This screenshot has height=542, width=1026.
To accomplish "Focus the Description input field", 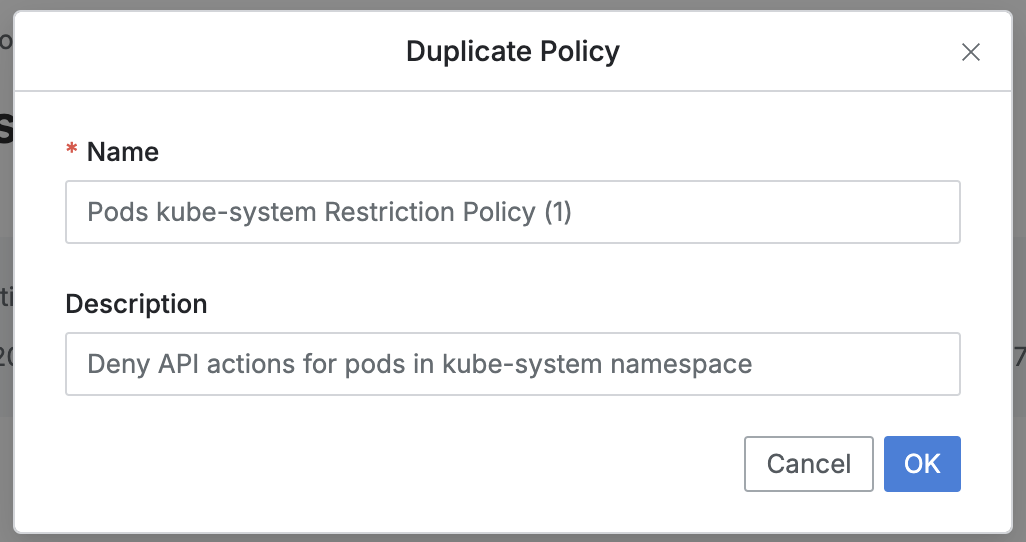I will (x=512, y=364).
